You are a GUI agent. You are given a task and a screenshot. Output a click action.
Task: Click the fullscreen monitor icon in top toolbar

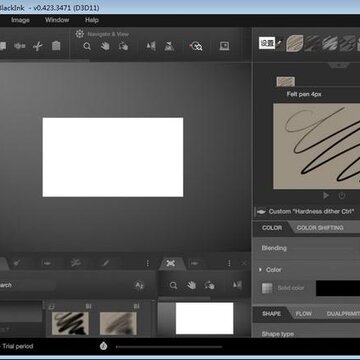coord(224,46)
